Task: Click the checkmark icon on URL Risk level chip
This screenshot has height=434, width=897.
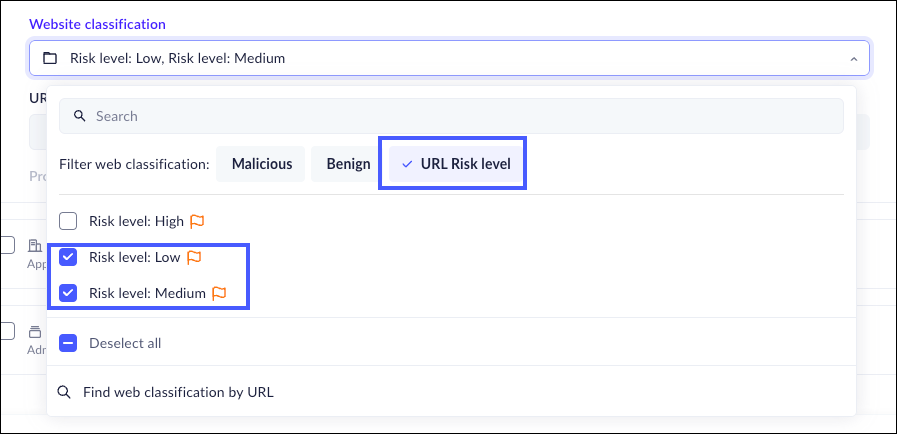Action: pyautogui.click(x=407, y=164)
